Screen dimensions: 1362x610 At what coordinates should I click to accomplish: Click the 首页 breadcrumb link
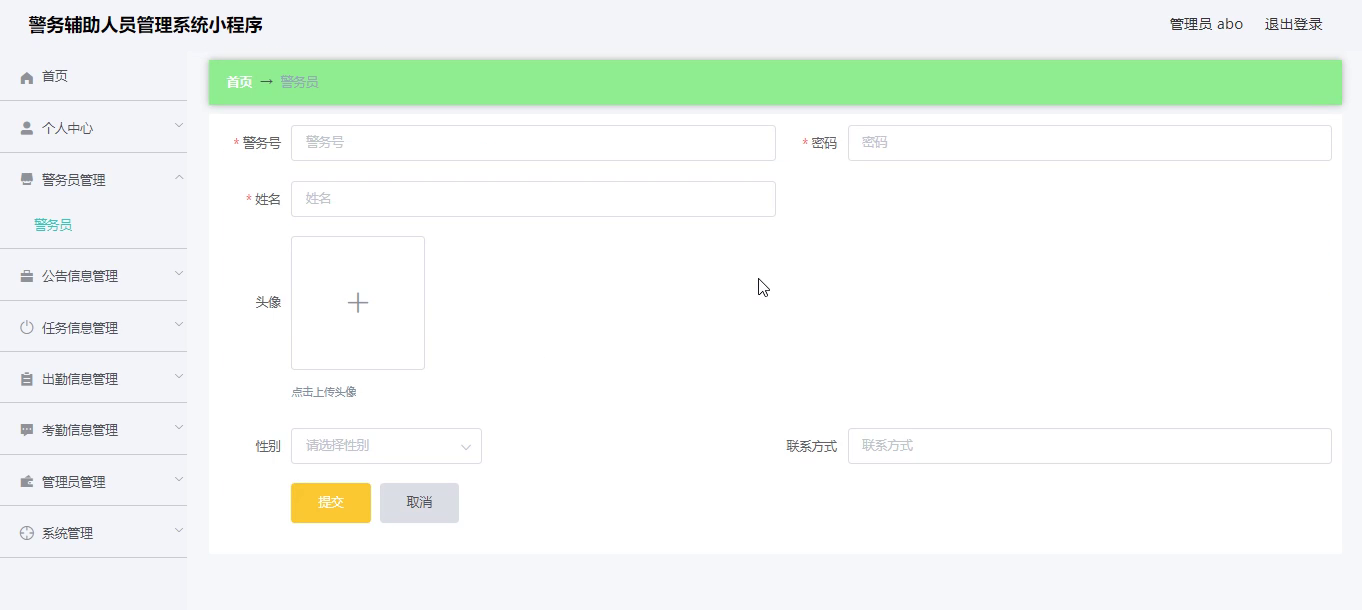[x=239, y=82]
